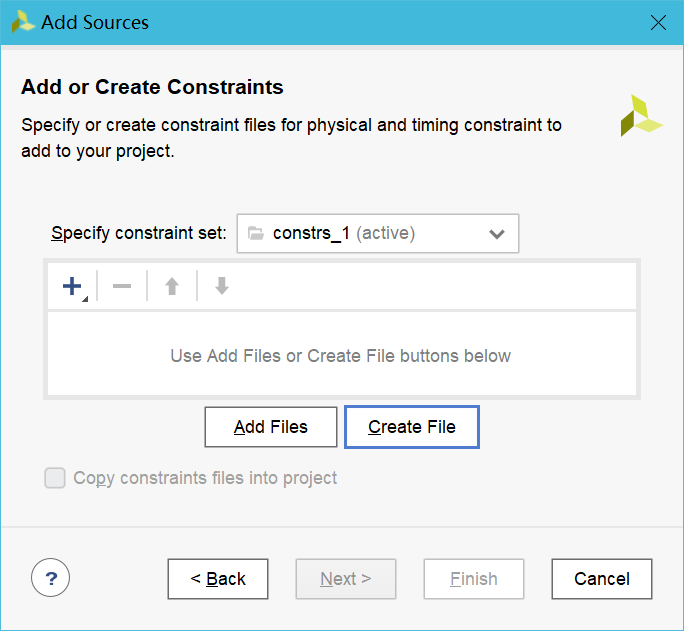Click the Create File button
Image resolution: width=684 pixels, height=631 pixels.
click(x=412, y=427)
